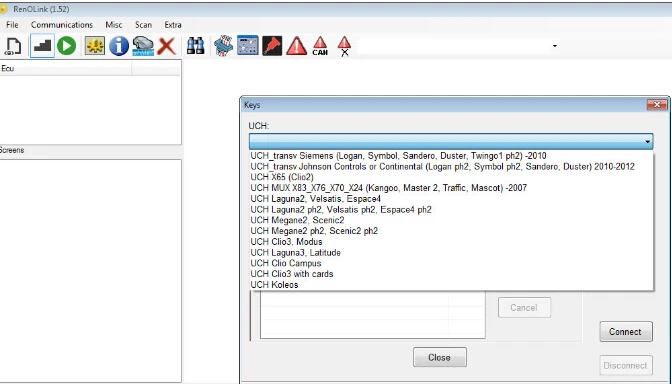Open the toolbar combo box dropdown arrow

click(555, 46)
